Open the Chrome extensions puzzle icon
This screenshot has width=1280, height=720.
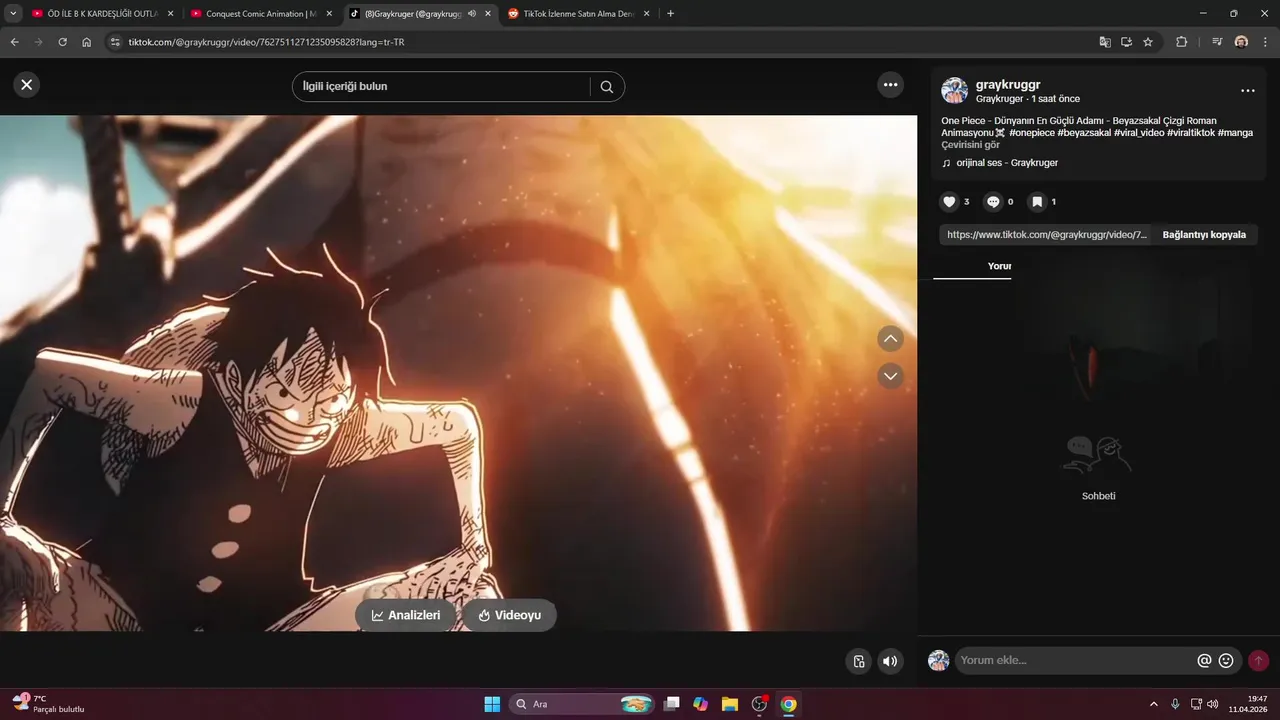click(1181, 42)
